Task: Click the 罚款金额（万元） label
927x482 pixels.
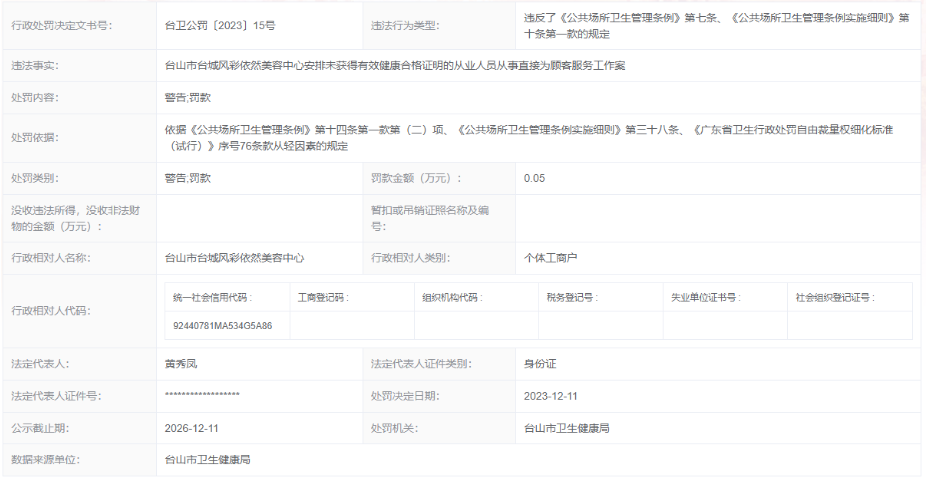Action: click(416, 178)
